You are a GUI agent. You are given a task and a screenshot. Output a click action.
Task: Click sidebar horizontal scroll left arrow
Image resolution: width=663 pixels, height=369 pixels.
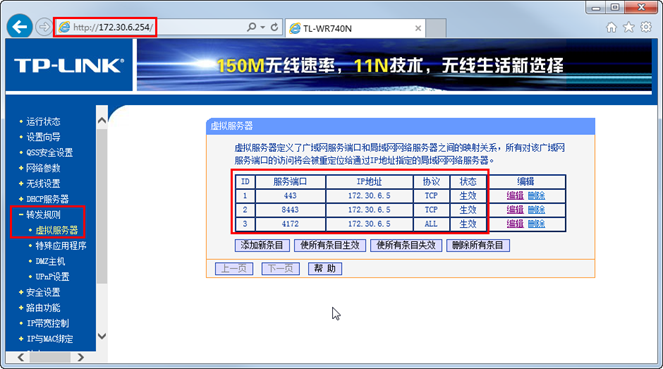point(21,357)
